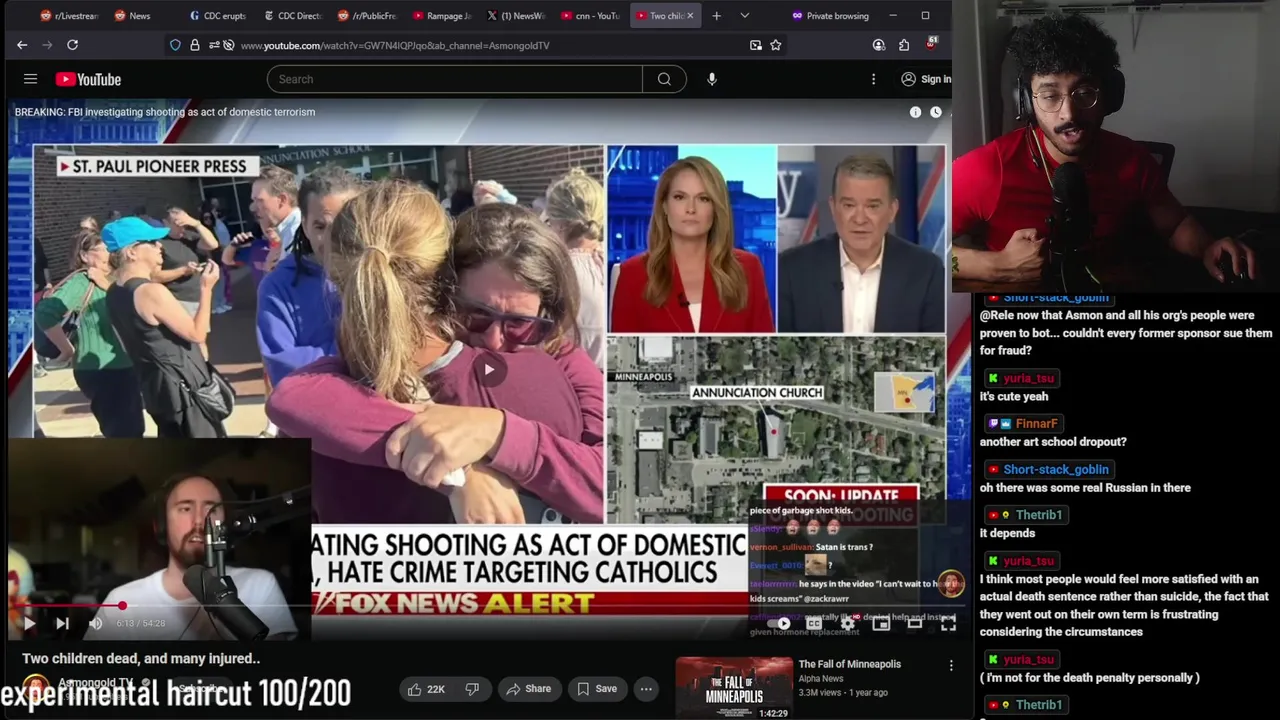The width and height of the screenshot is (1280, 720).
Task: Start voice search with the microphone
Action: [712, 79]
